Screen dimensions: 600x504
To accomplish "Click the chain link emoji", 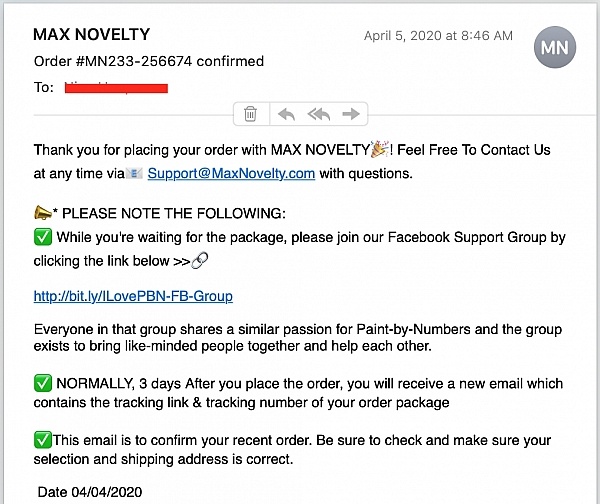I will [199, 261].
